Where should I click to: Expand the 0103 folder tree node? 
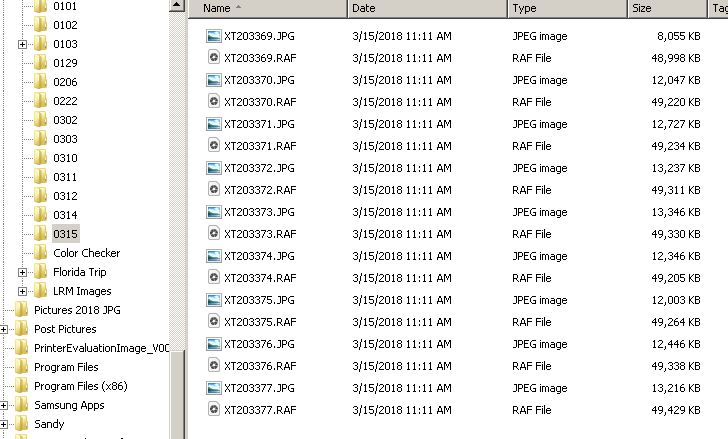click(22, 45)
